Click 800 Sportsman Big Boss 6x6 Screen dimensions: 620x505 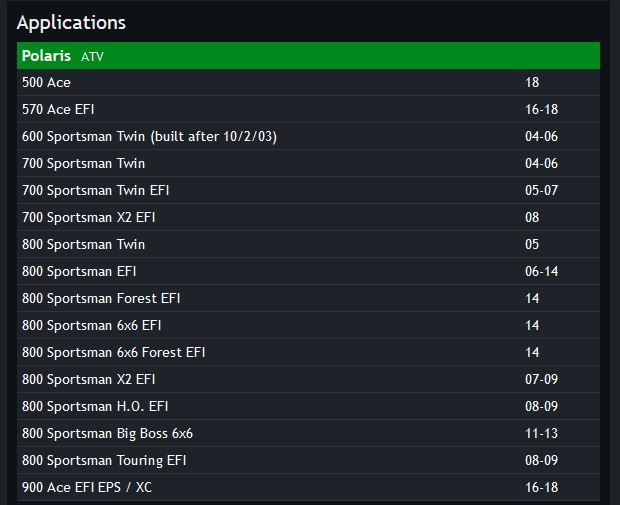point(308,433)
